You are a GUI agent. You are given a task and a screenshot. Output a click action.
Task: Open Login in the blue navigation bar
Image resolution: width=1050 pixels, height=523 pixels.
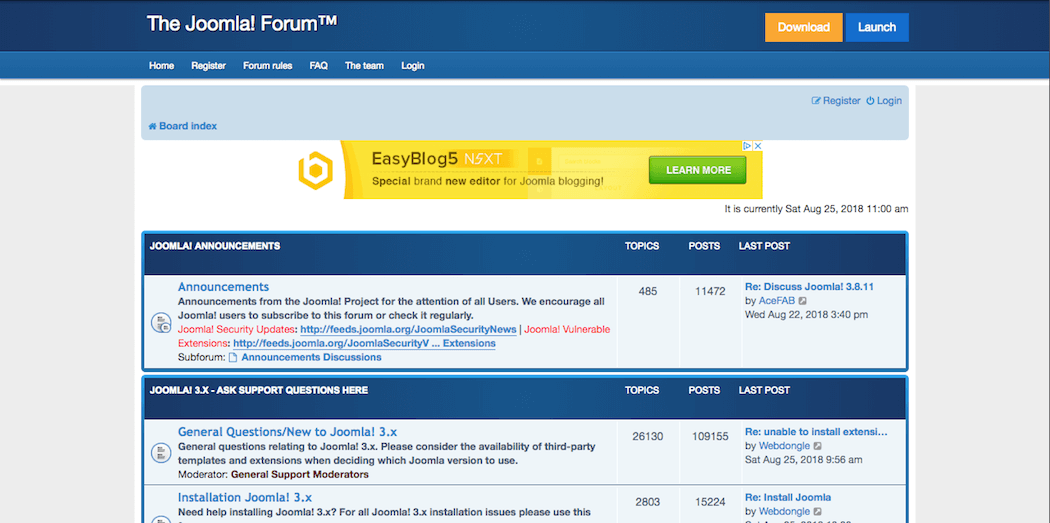click(x=412, y=66)
